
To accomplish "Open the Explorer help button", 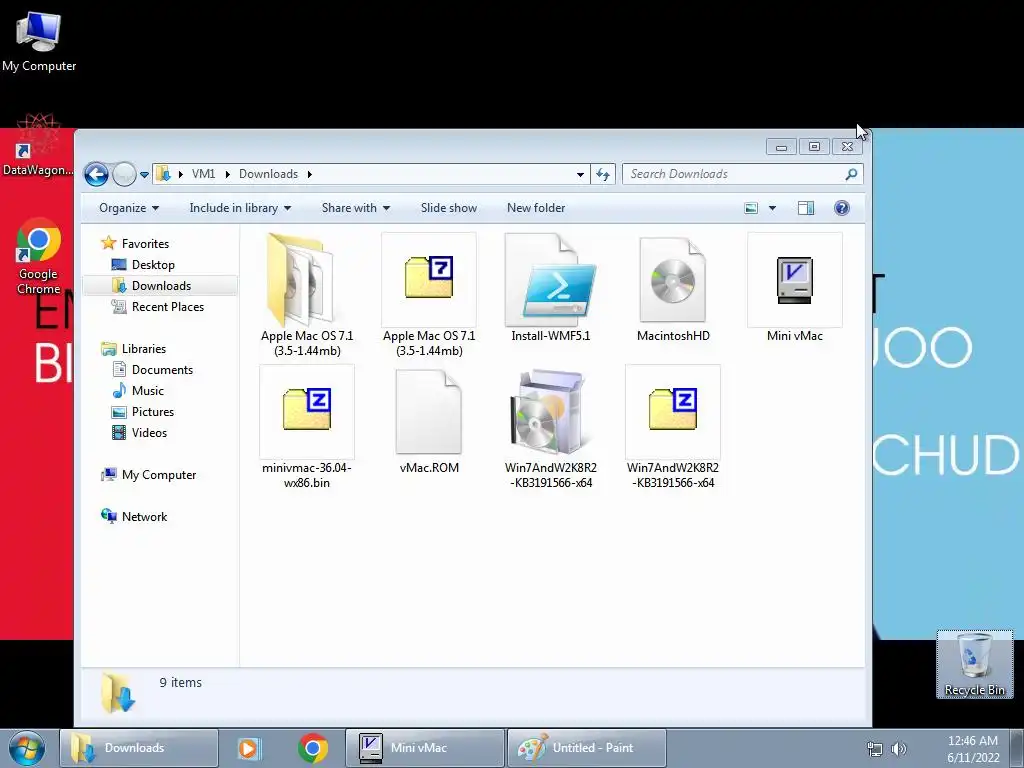I will [x=842, y=208].
